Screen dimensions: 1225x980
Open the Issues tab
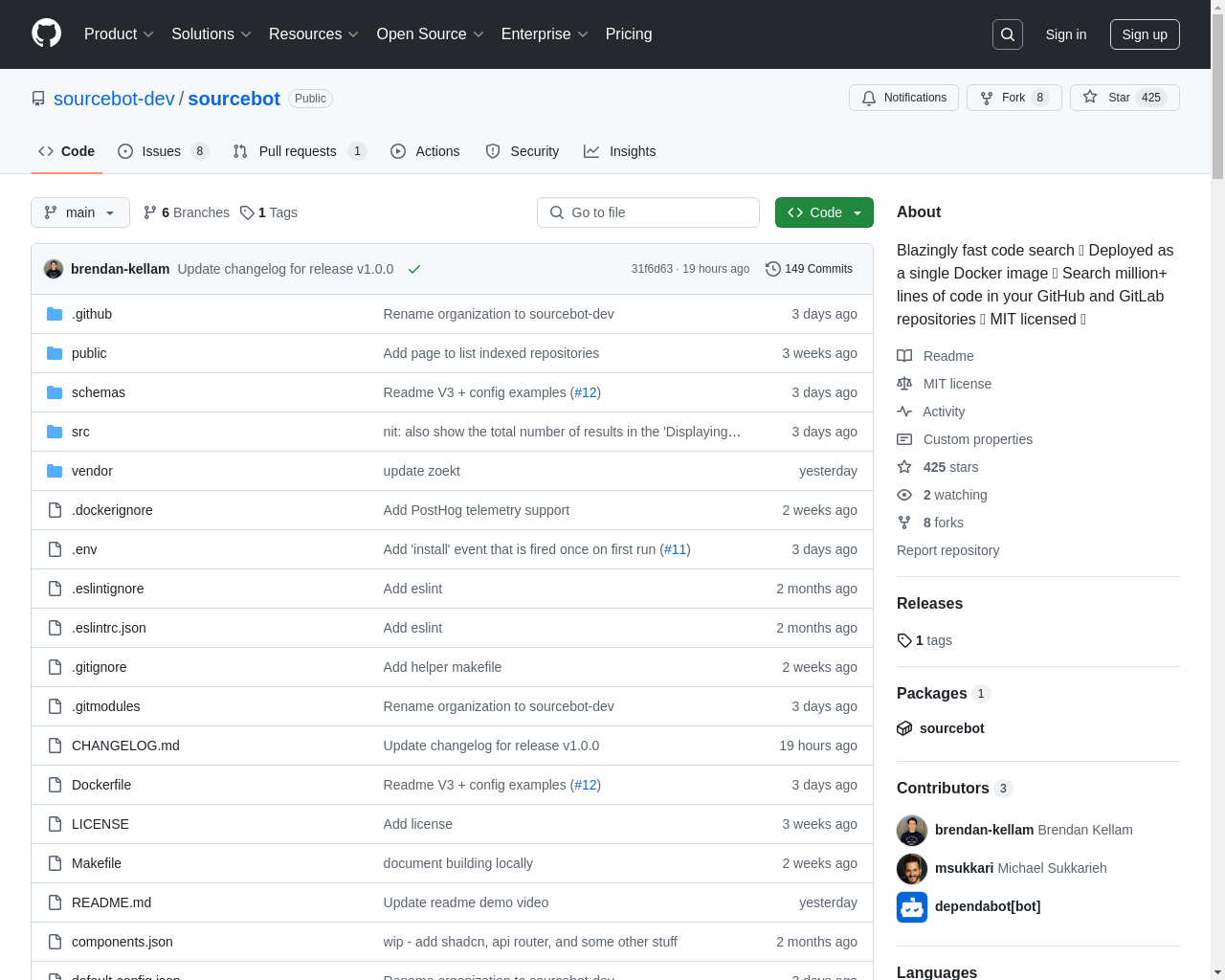163,151
